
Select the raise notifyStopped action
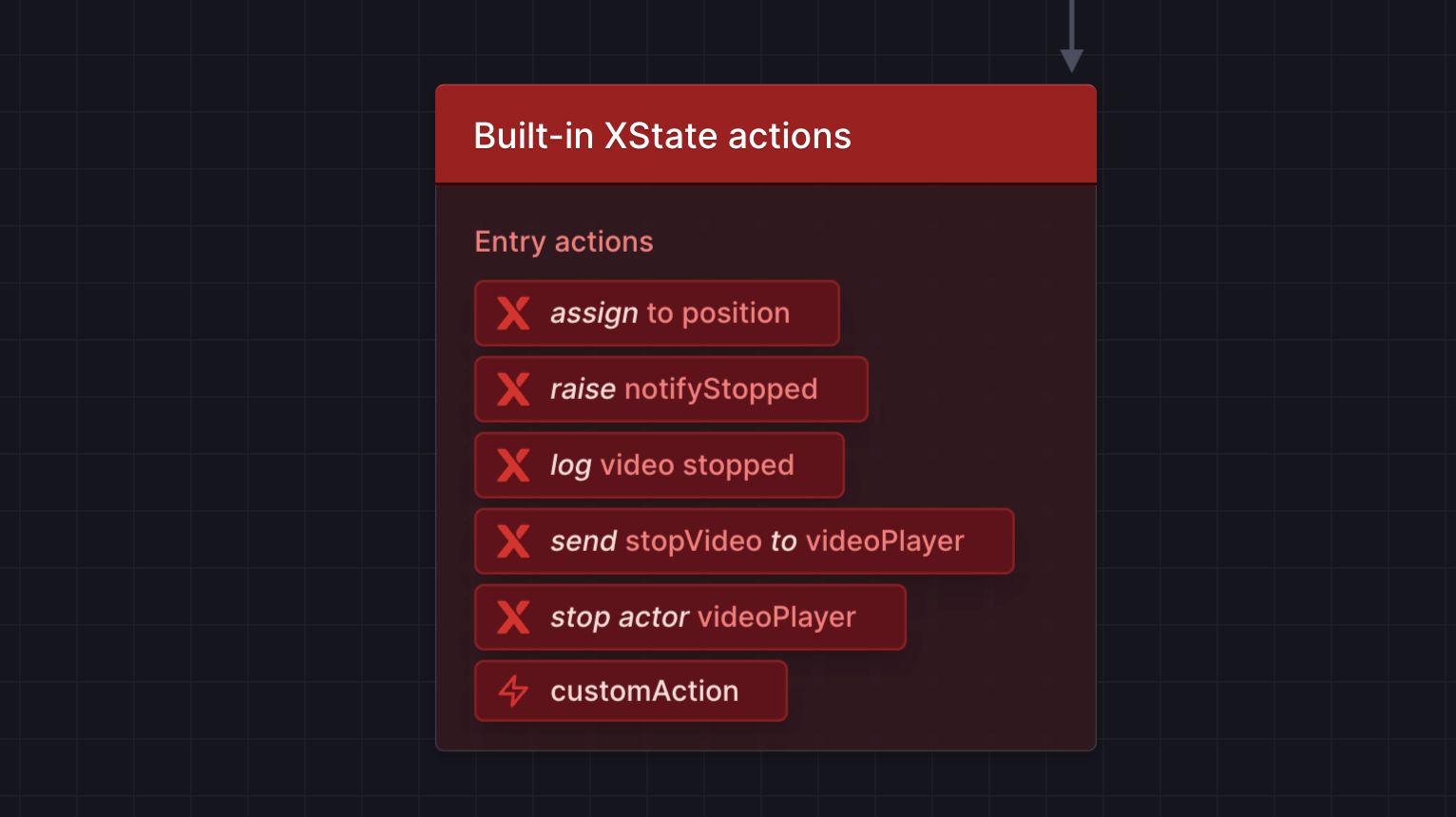(x=671, y=389)
